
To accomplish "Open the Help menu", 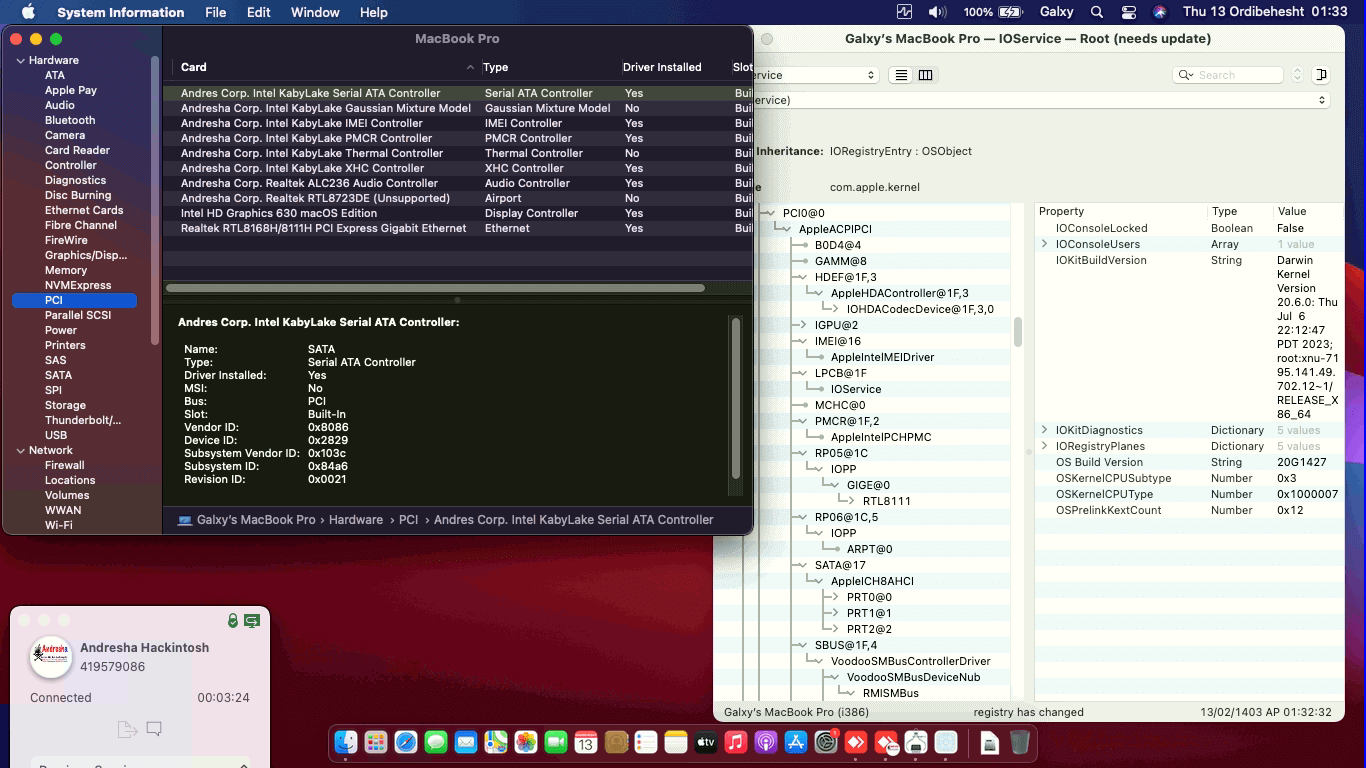I will 373,12.
